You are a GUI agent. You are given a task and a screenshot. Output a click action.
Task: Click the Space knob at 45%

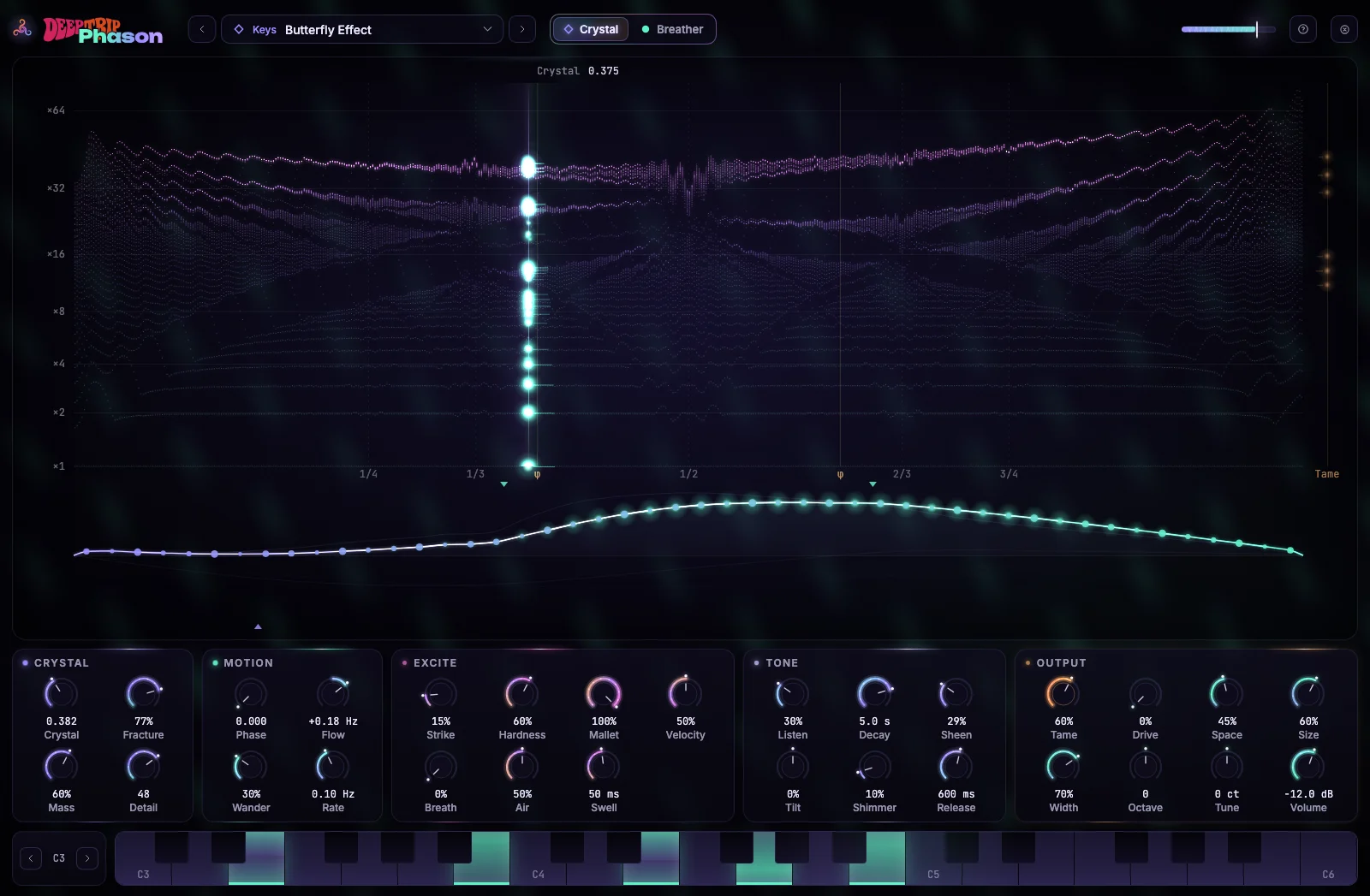click(1226, 693)
